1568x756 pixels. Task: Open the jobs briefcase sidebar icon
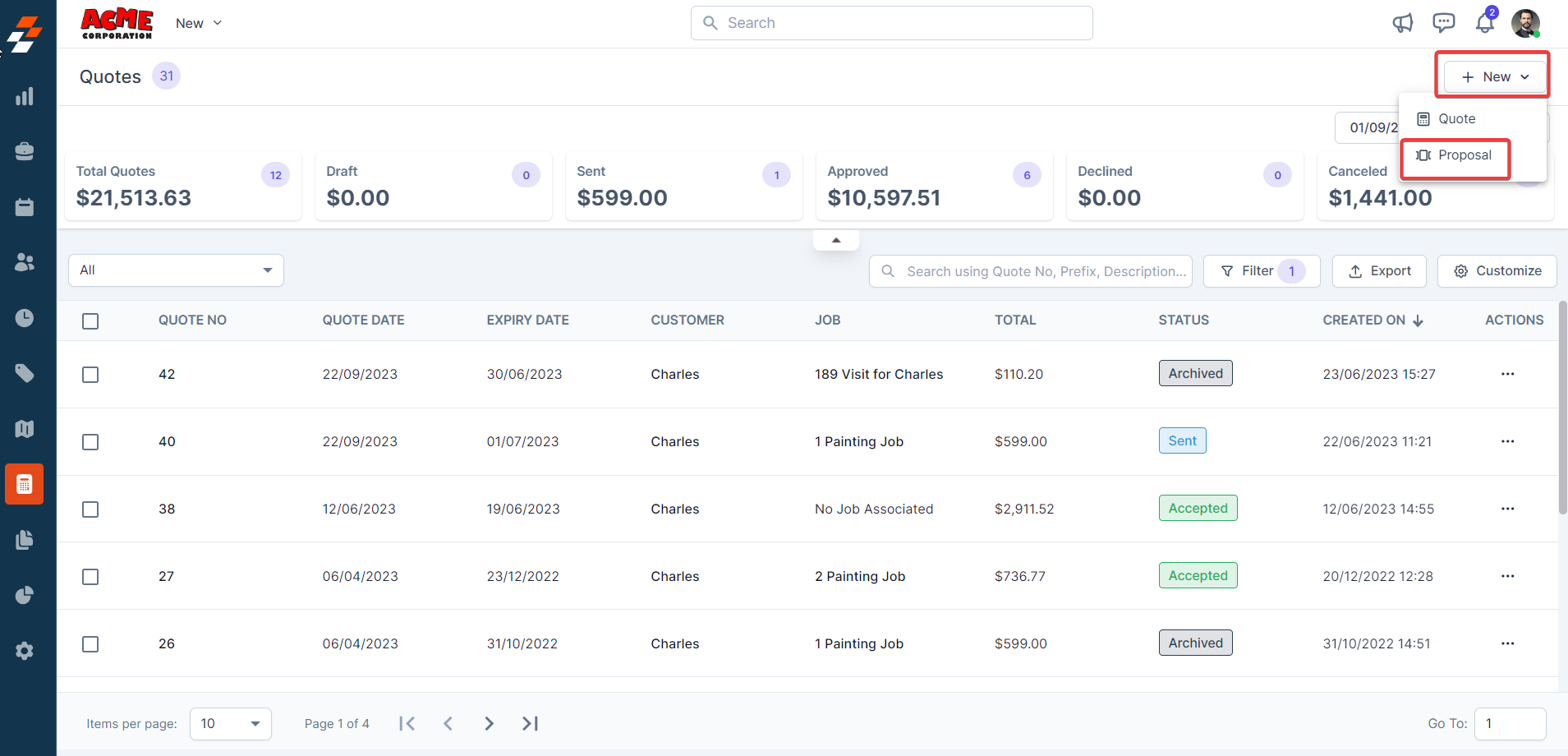click(25, 151)
